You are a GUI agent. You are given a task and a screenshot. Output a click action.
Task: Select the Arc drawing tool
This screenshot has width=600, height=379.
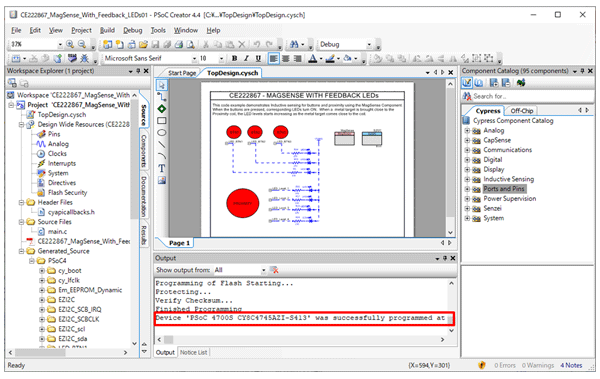pos(162,156)
